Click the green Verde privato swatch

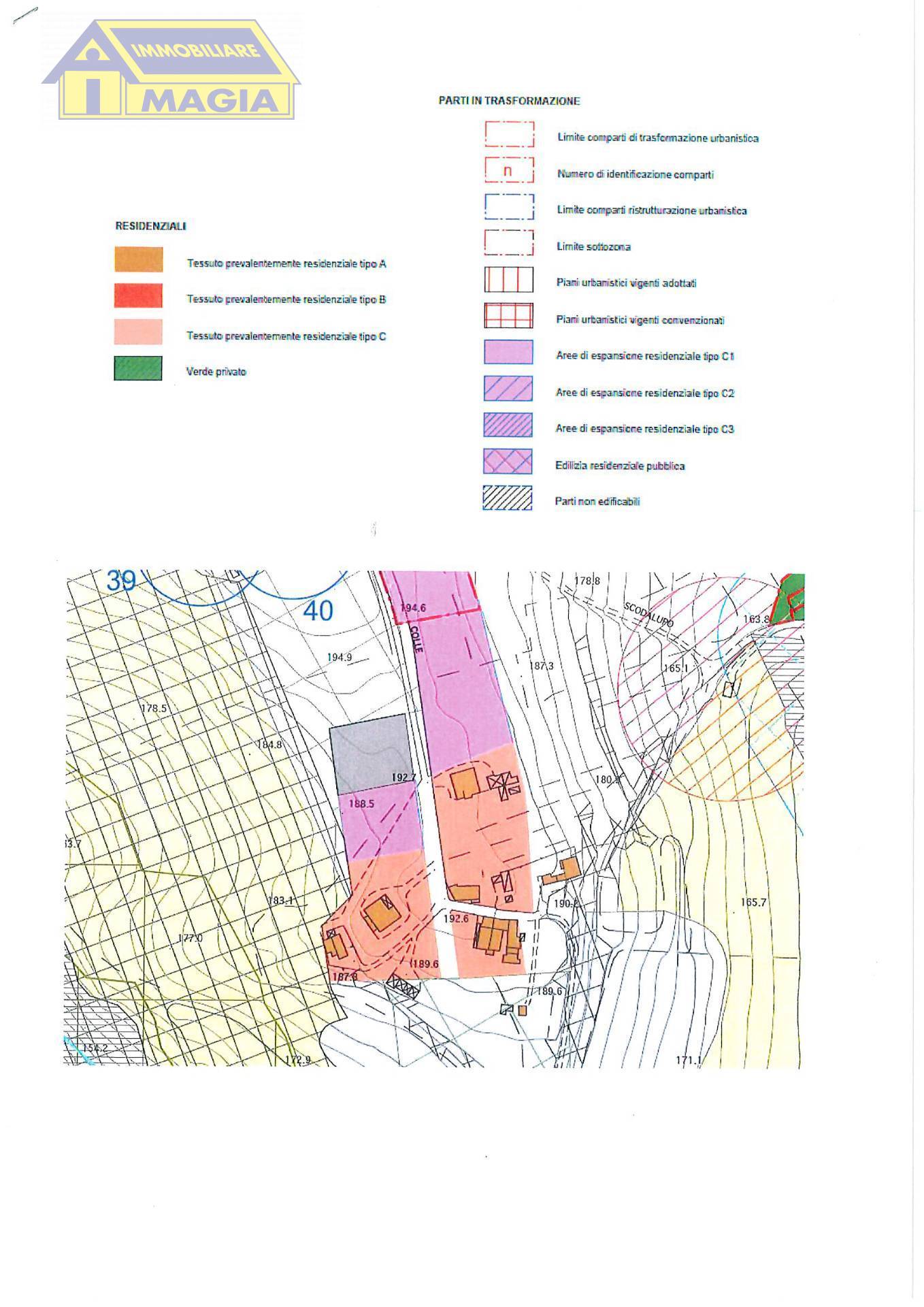(x=138, y=368)
